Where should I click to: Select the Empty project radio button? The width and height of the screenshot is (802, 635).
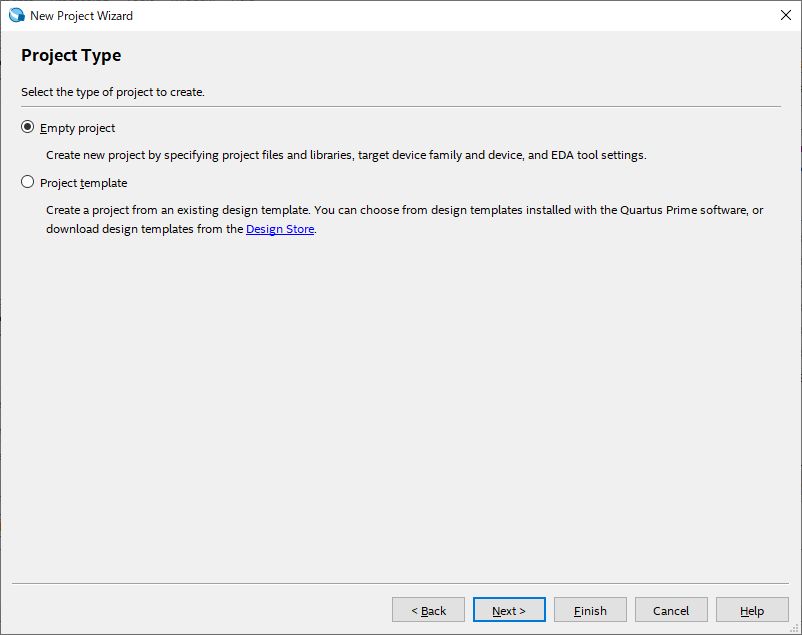coord(28,128)
